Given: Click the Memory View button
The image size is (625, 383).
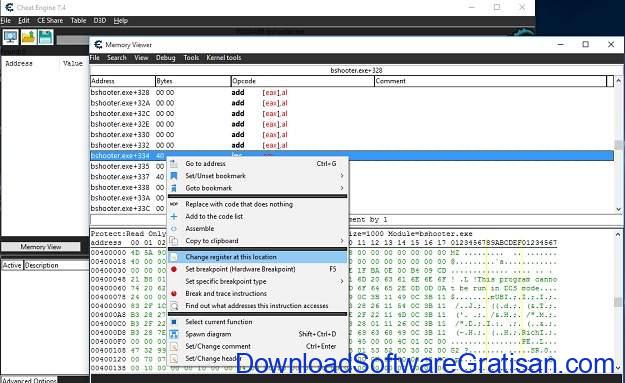Looking at the screenshot, I should 41,247.
